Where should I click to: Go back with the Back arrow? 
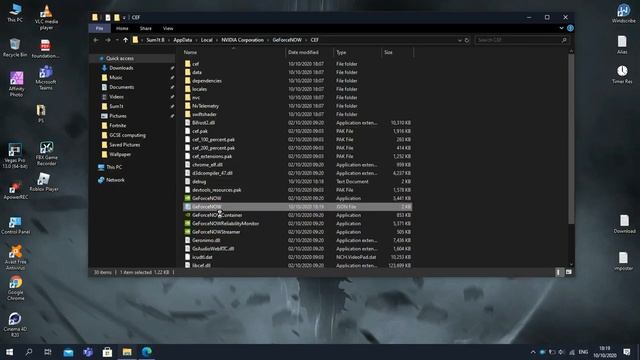pyautogui.click(x=96, y=40)
